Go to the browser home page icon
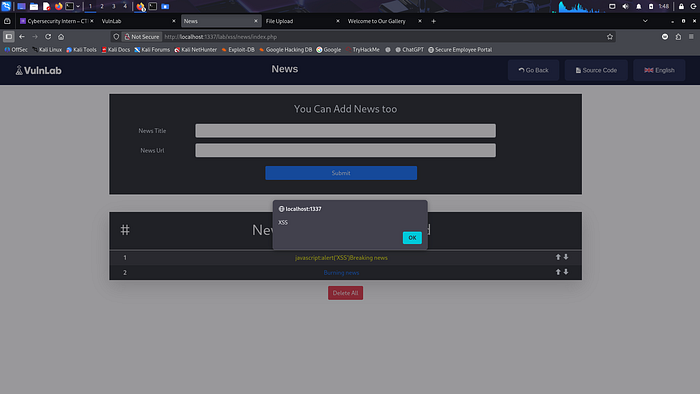700x394 pixels. pyautogui.click(x=61, y=37)
